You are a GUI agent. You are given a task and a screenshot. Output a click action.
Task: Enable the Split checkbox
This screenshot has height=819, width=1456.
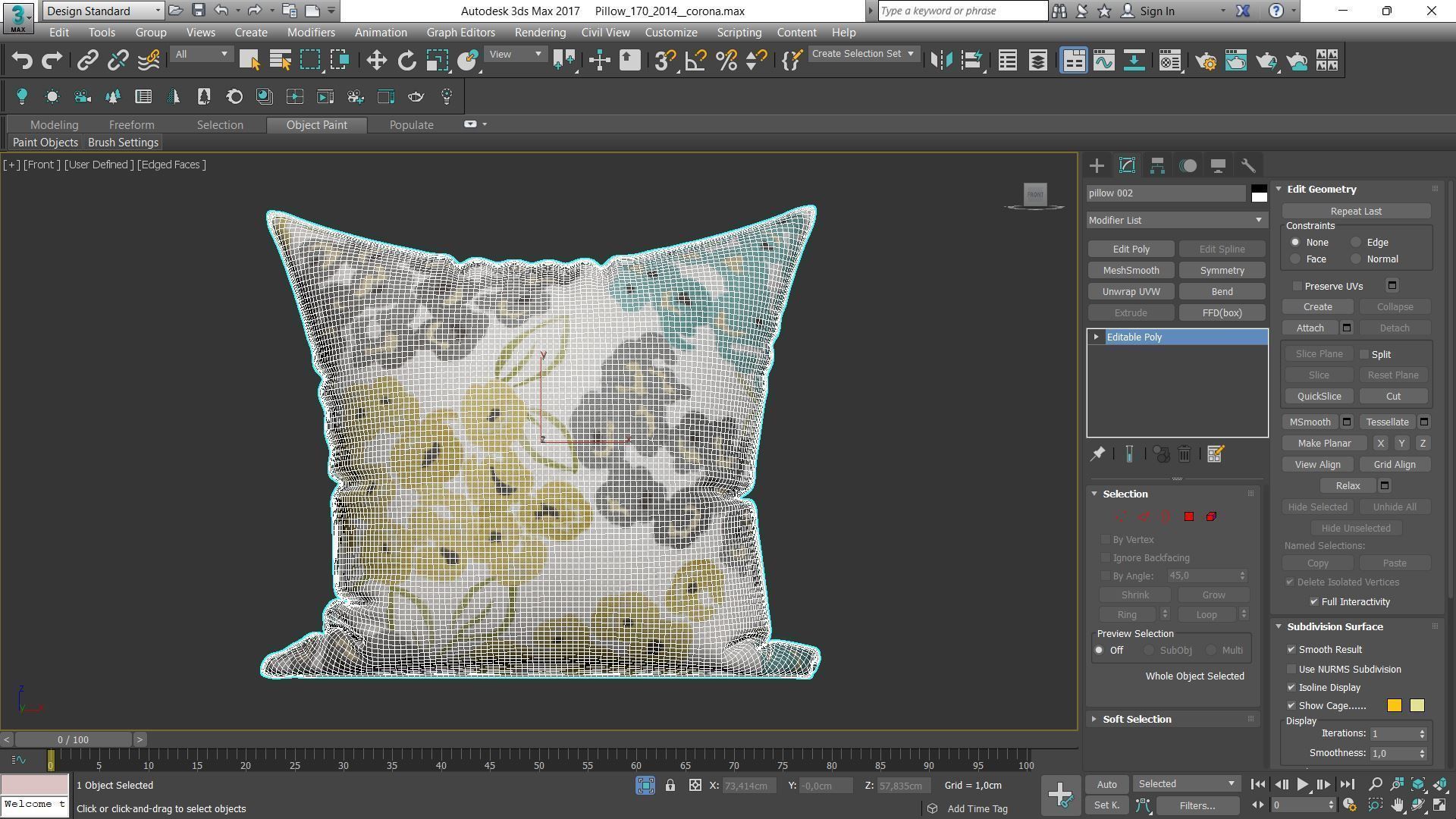[x=1364, y=354]
